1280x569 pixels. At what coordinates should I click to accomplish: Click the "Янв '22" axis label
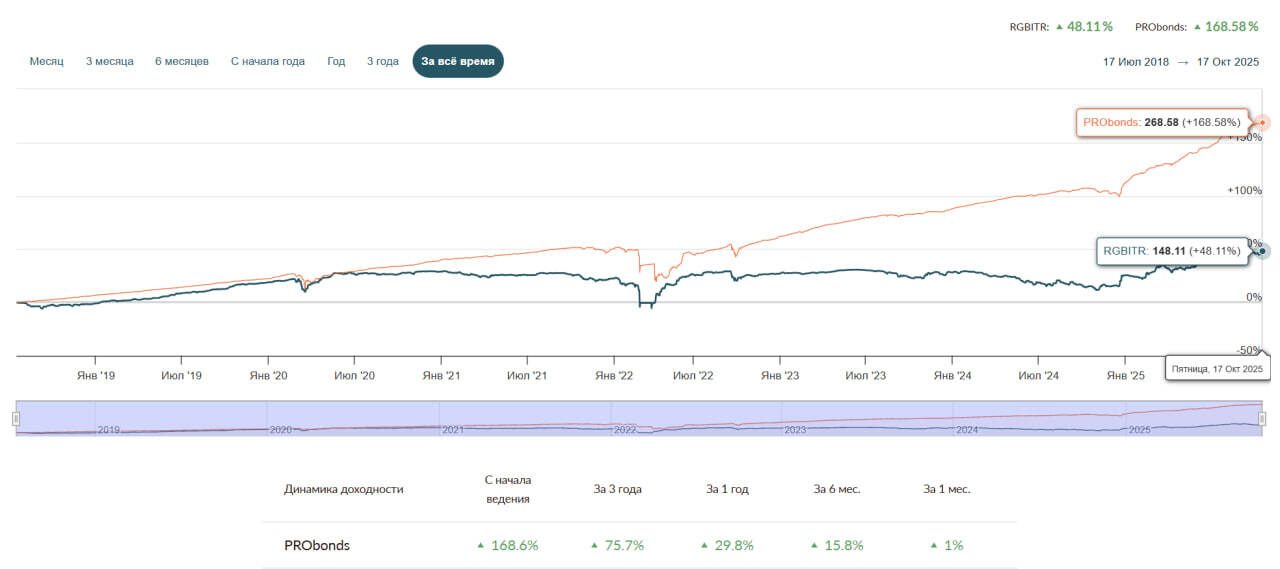pos(614,376)
